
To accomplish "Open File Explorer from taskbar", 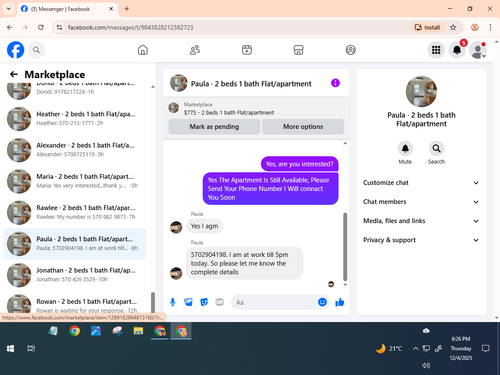I will click(138, 331).
